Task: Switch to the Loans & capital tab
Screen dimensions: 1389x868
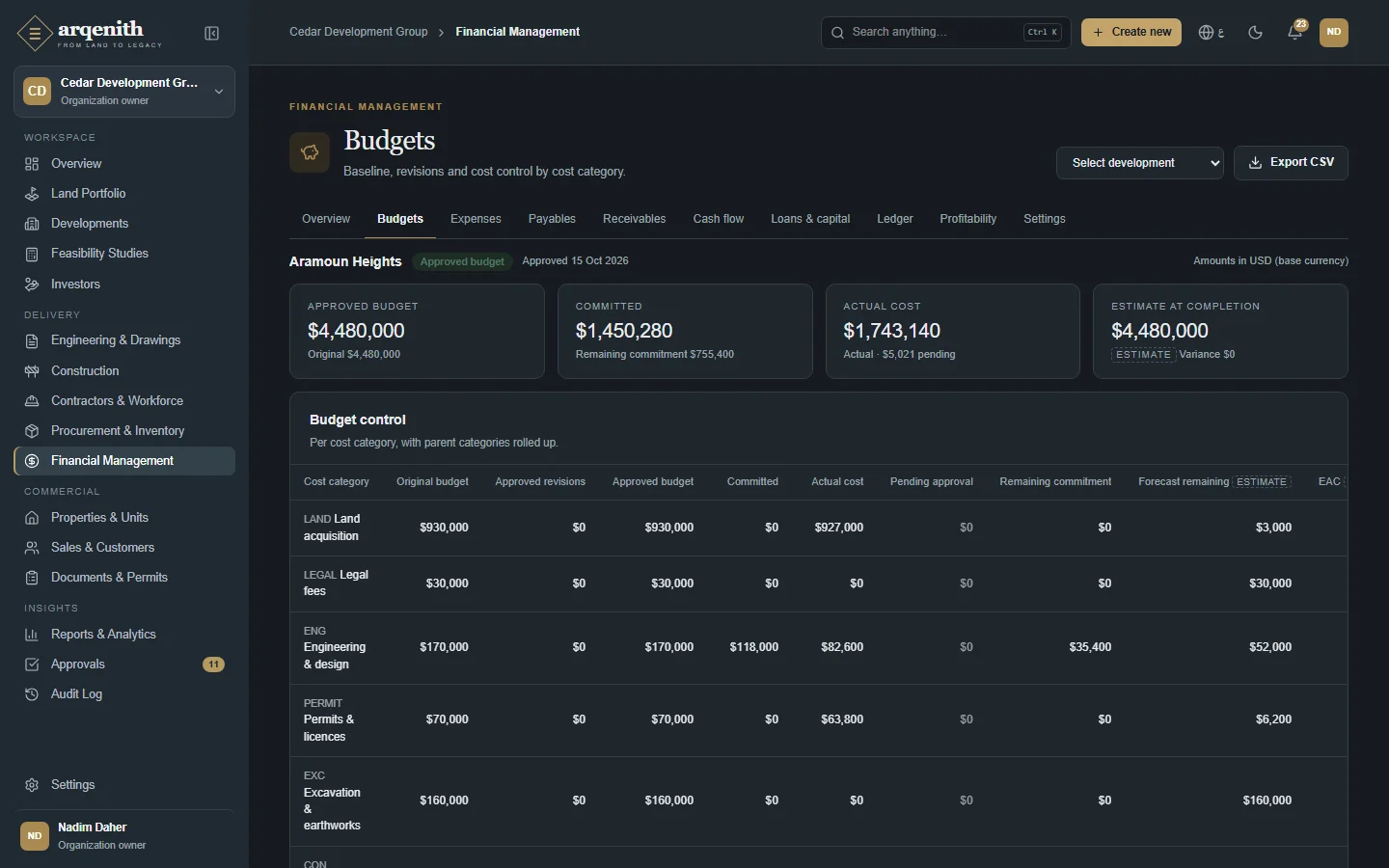Action: pyautogui.click(x=810, y=219)
